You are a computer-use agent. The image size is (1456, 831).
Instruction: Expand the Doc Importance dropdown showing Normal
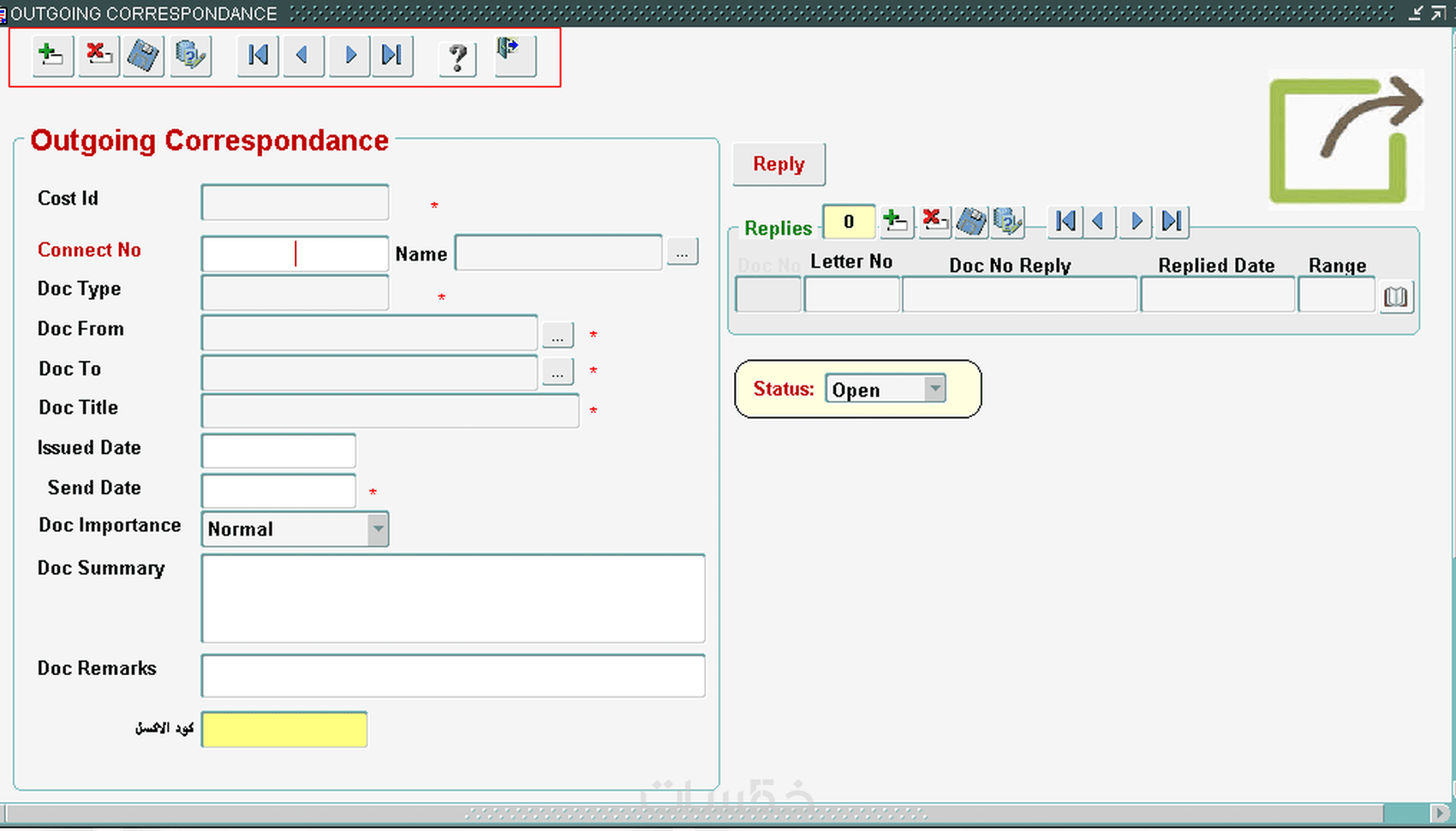[378, 529]
